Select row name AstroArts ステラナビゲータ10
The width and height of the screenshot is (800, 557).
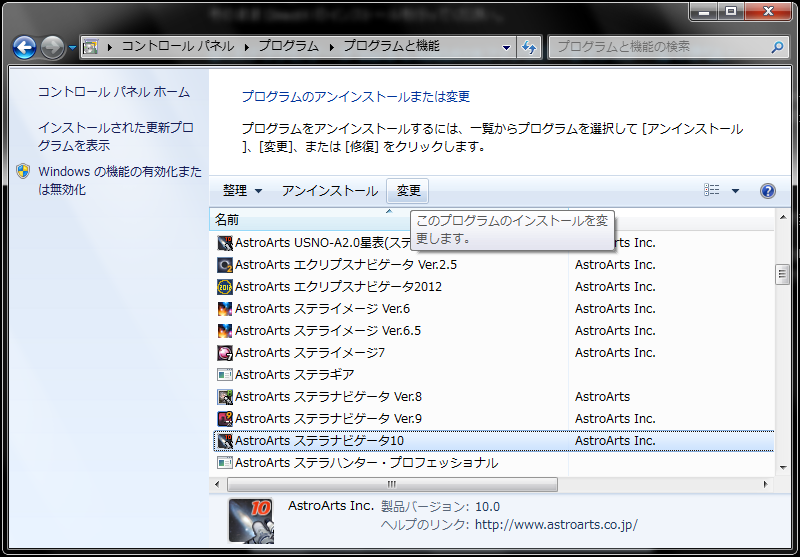point(319,440)
